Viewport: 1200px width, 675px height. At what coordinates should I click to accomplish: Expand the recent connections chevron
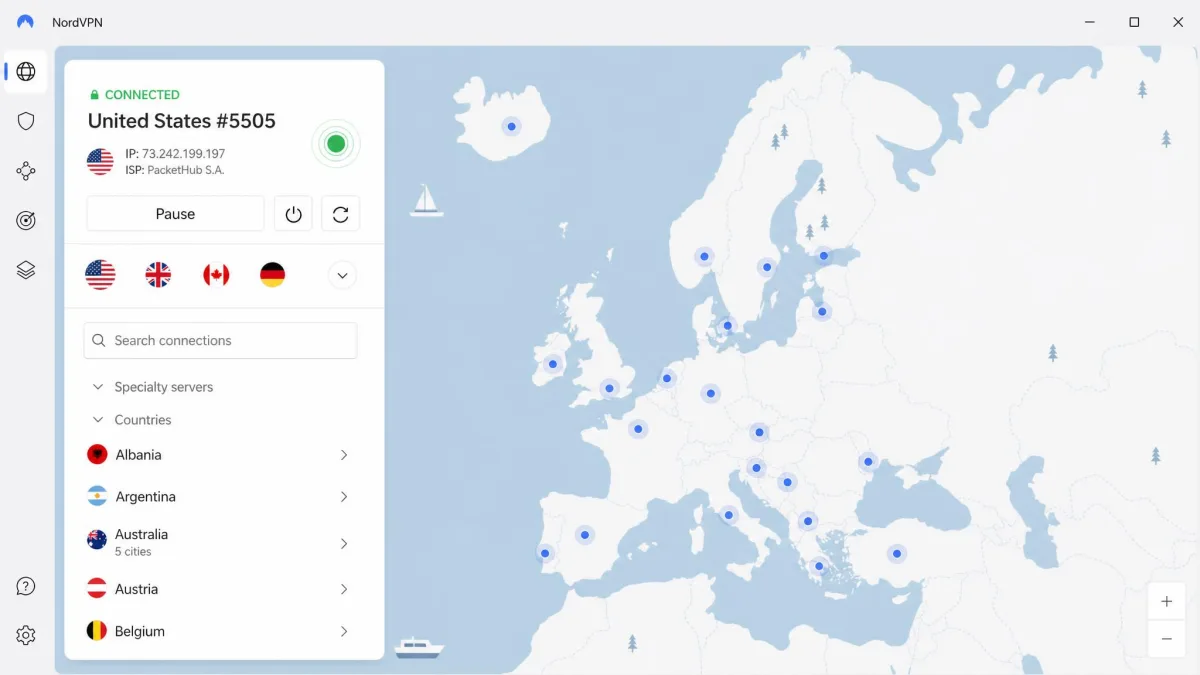pyautogui.click(x=342, y=275)
